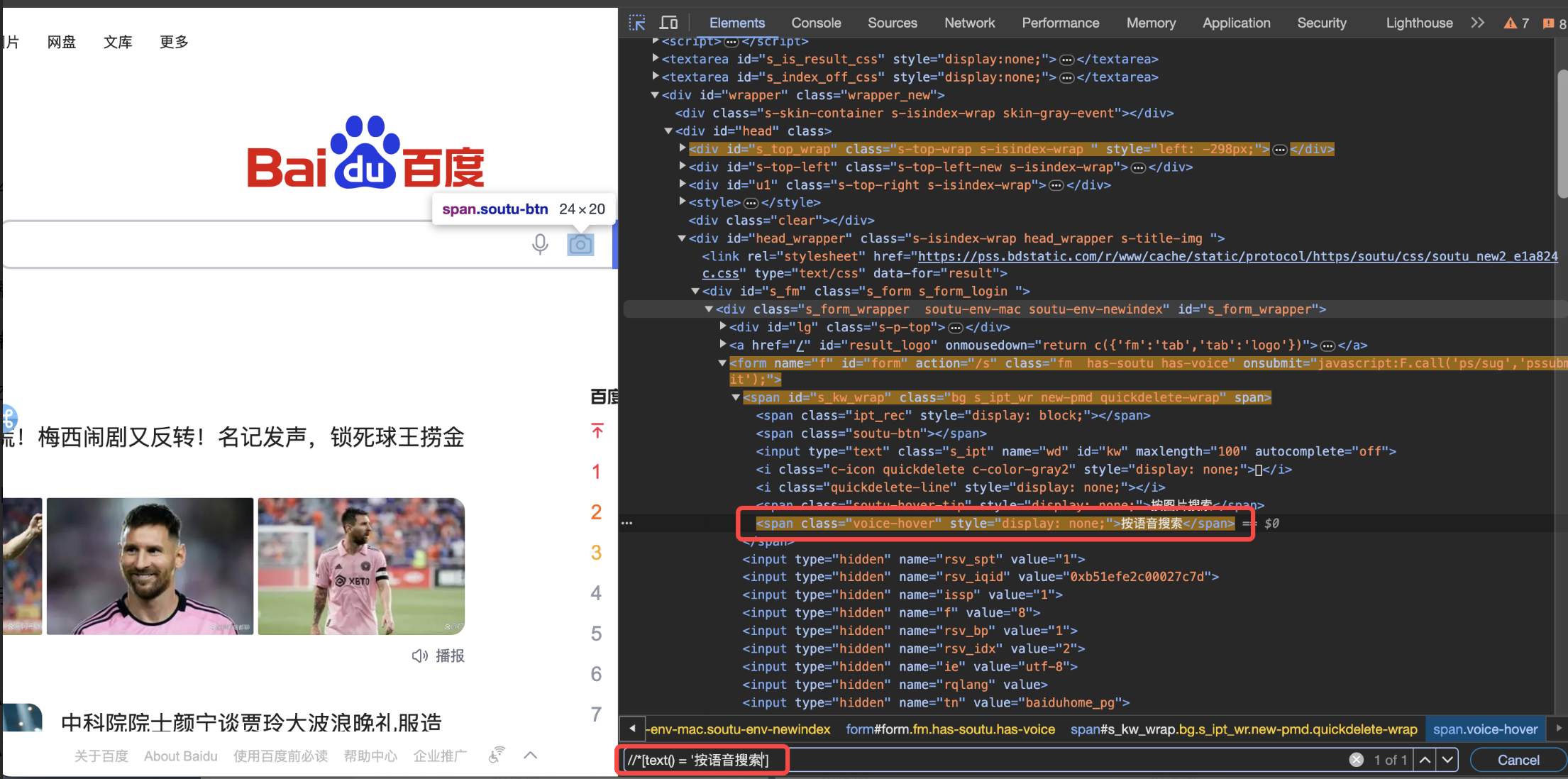1568x779 pixels.
Task: Click the 播报 speaker playback icon
Action: point(419,656)
